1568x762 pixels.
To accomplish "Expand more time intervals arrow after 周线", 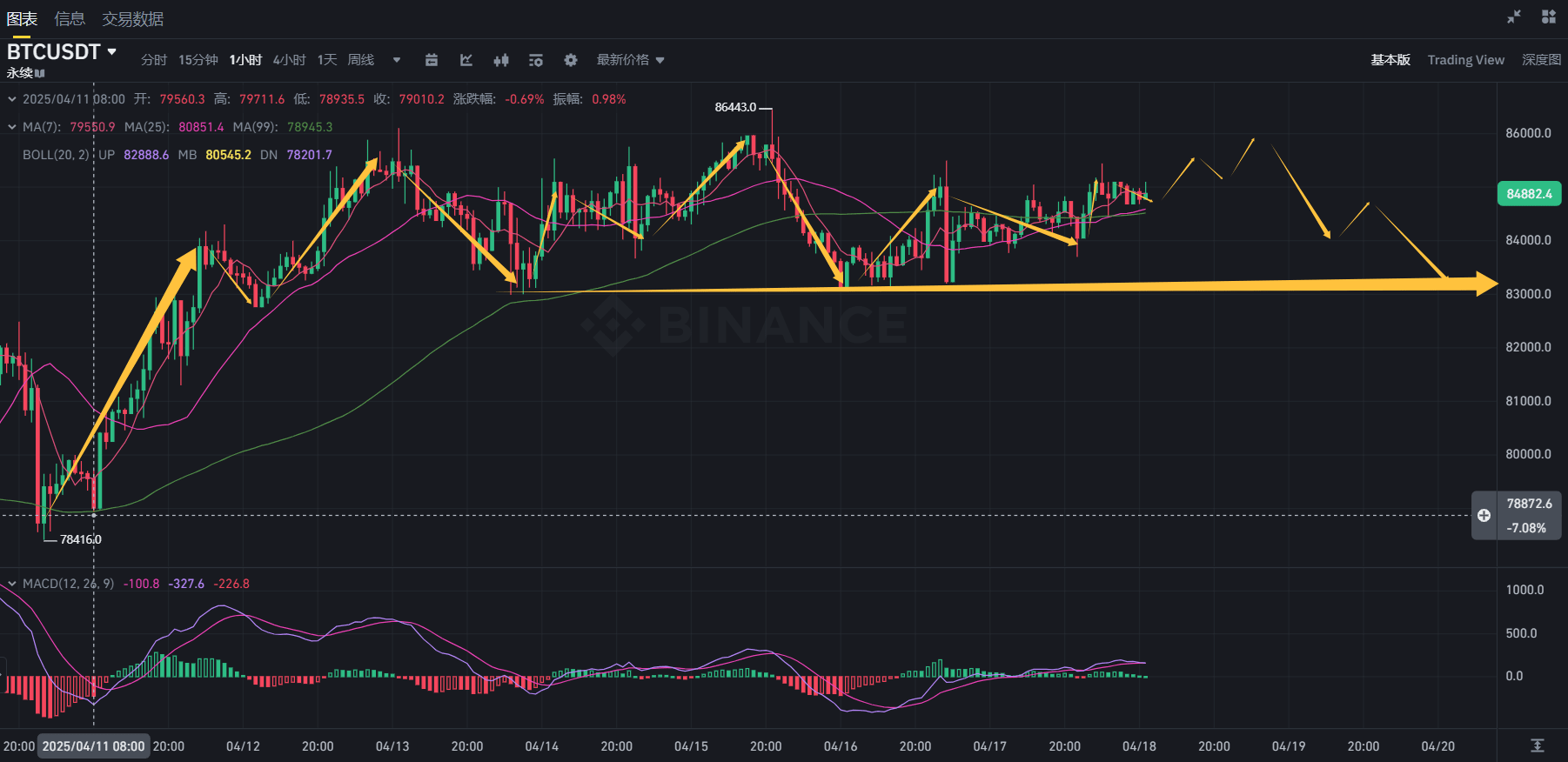I will [397, 60].
